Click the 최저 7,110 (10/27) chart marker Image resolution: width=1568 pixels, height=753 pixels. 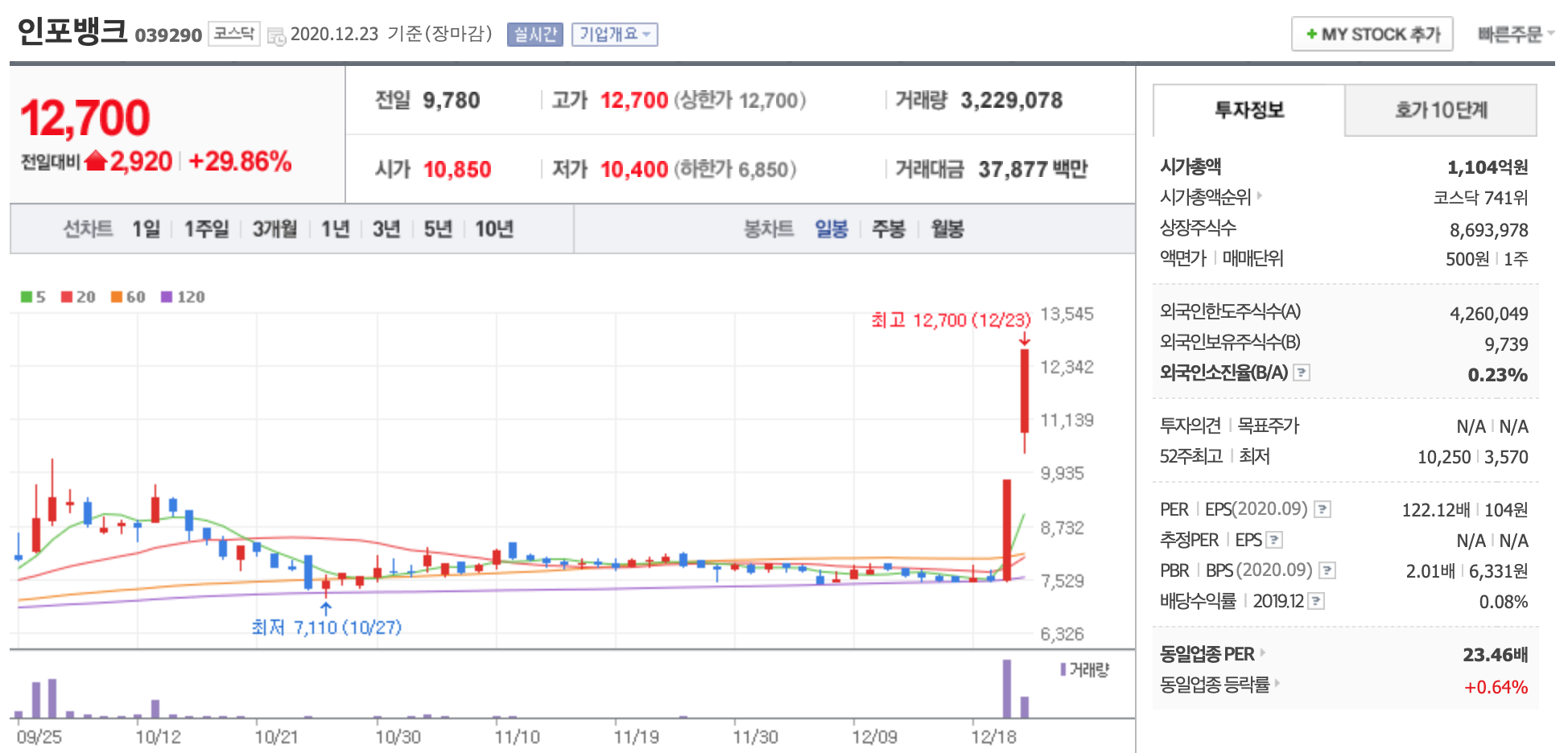pos(326,627)
